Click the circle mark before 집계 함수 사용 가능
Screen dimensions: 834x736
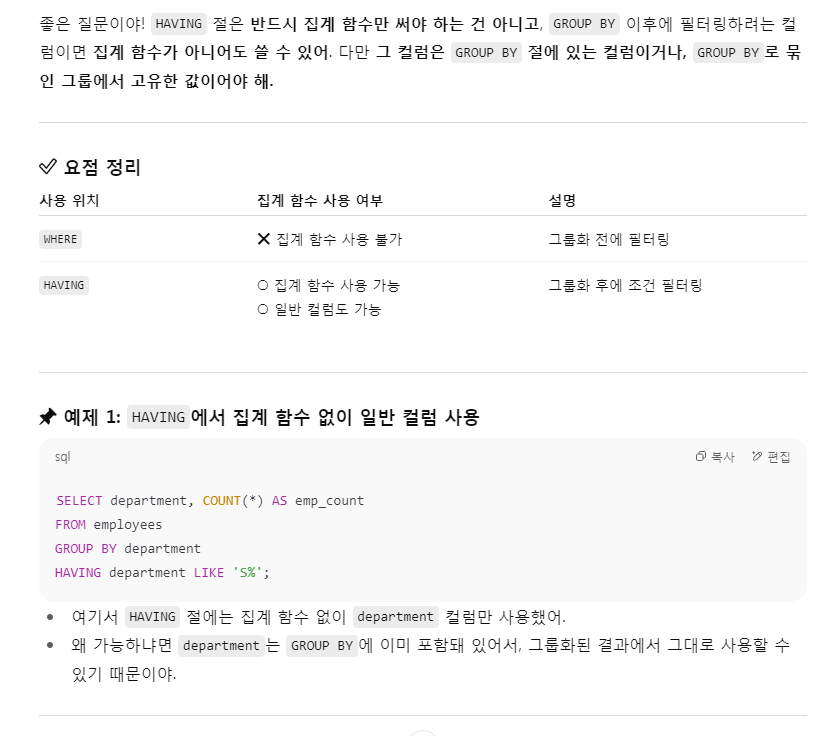[x=263, y=286]
